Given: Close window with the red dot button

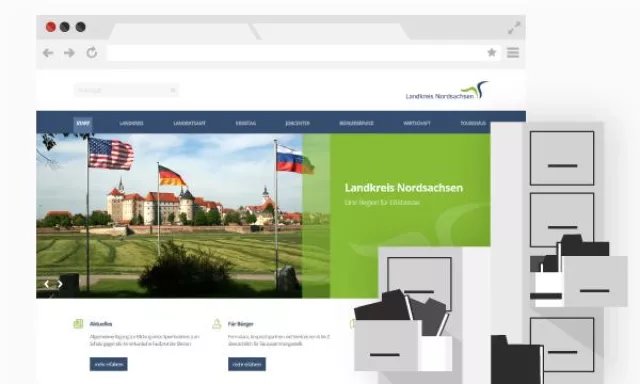Looking at the screenshot, I should pos(51,27).
